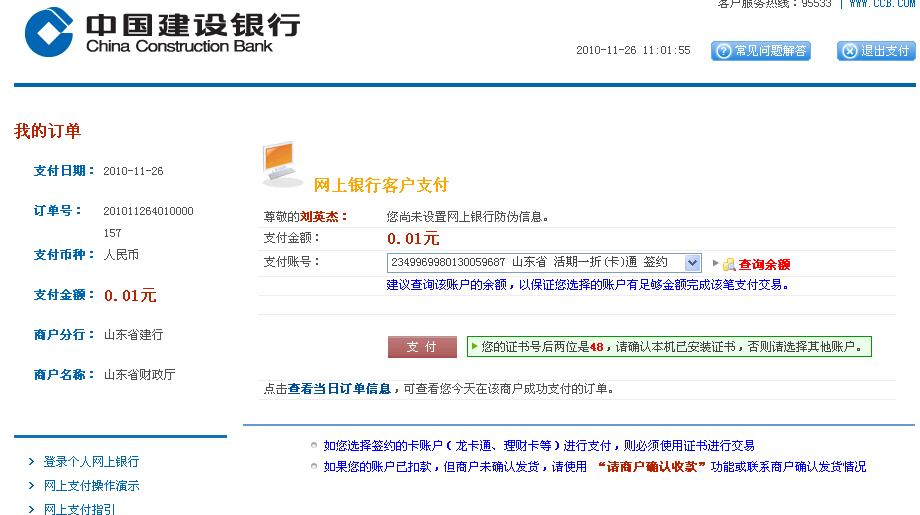Click the small gray triangle before 查询余额

coord(715,264)
